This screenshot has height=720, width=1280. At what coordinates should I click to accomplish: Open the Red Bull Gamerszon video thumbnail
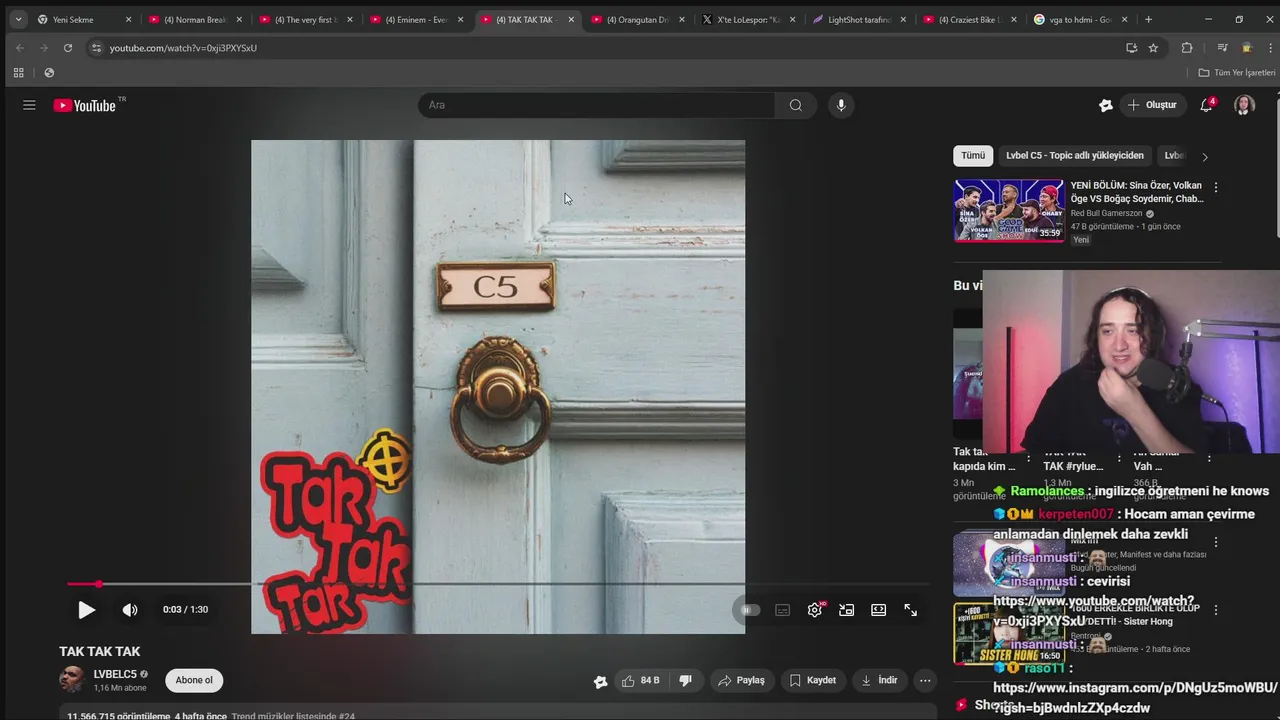pyautogui.click(x=1009, y=211)
